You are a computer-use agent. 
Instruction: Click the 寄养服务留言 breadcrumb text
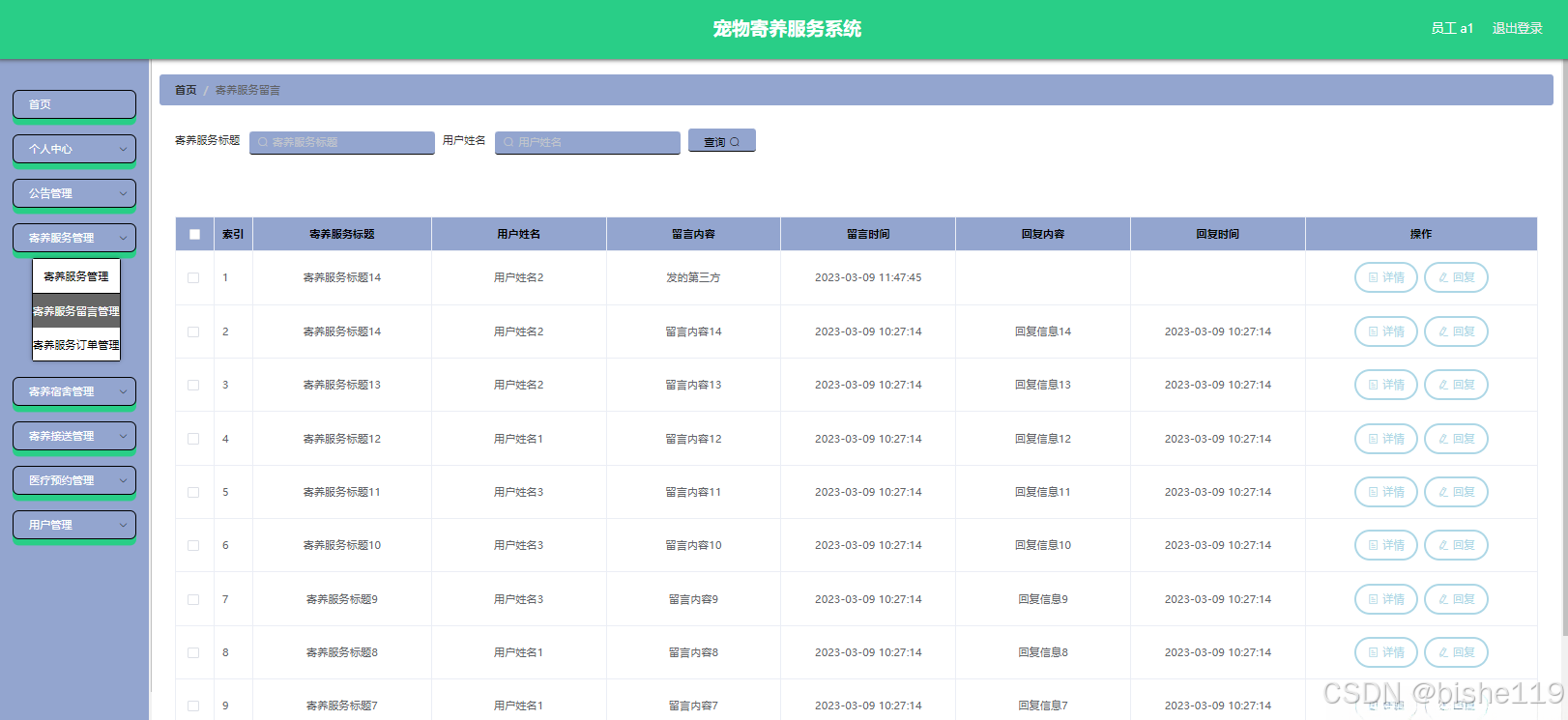(247, 90)
